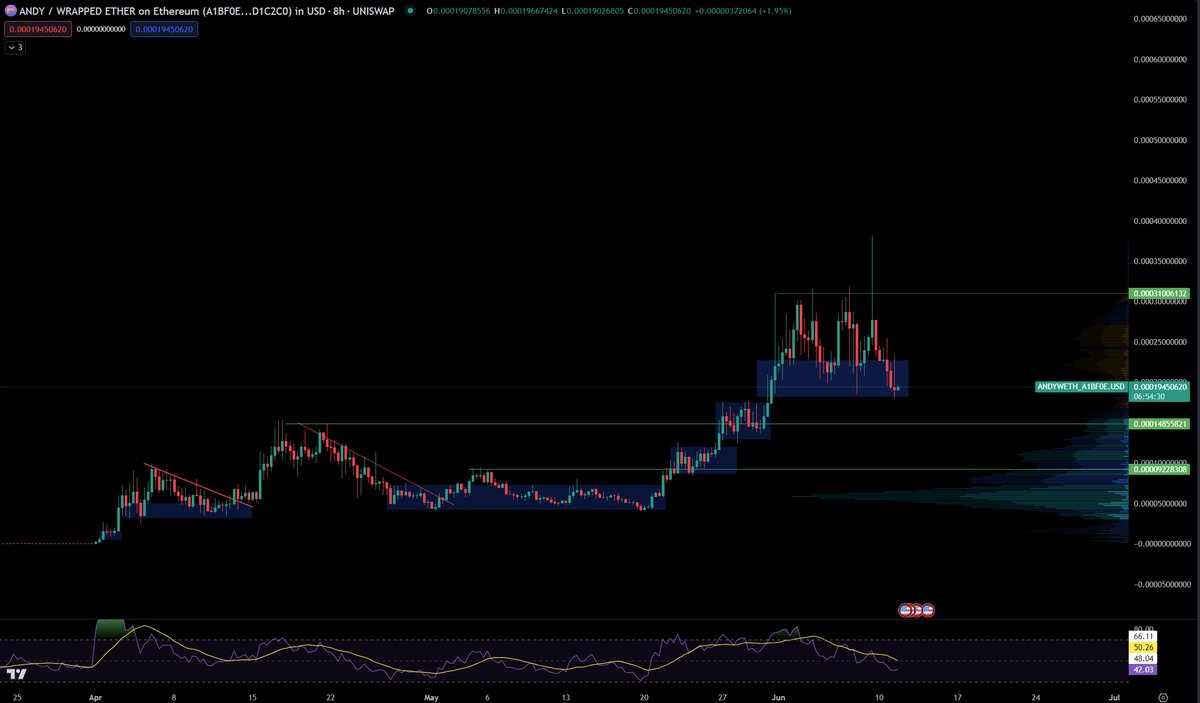Select the green price label 0.00031006132
Screen dimensions: 1200x703
pos(1160,294)
